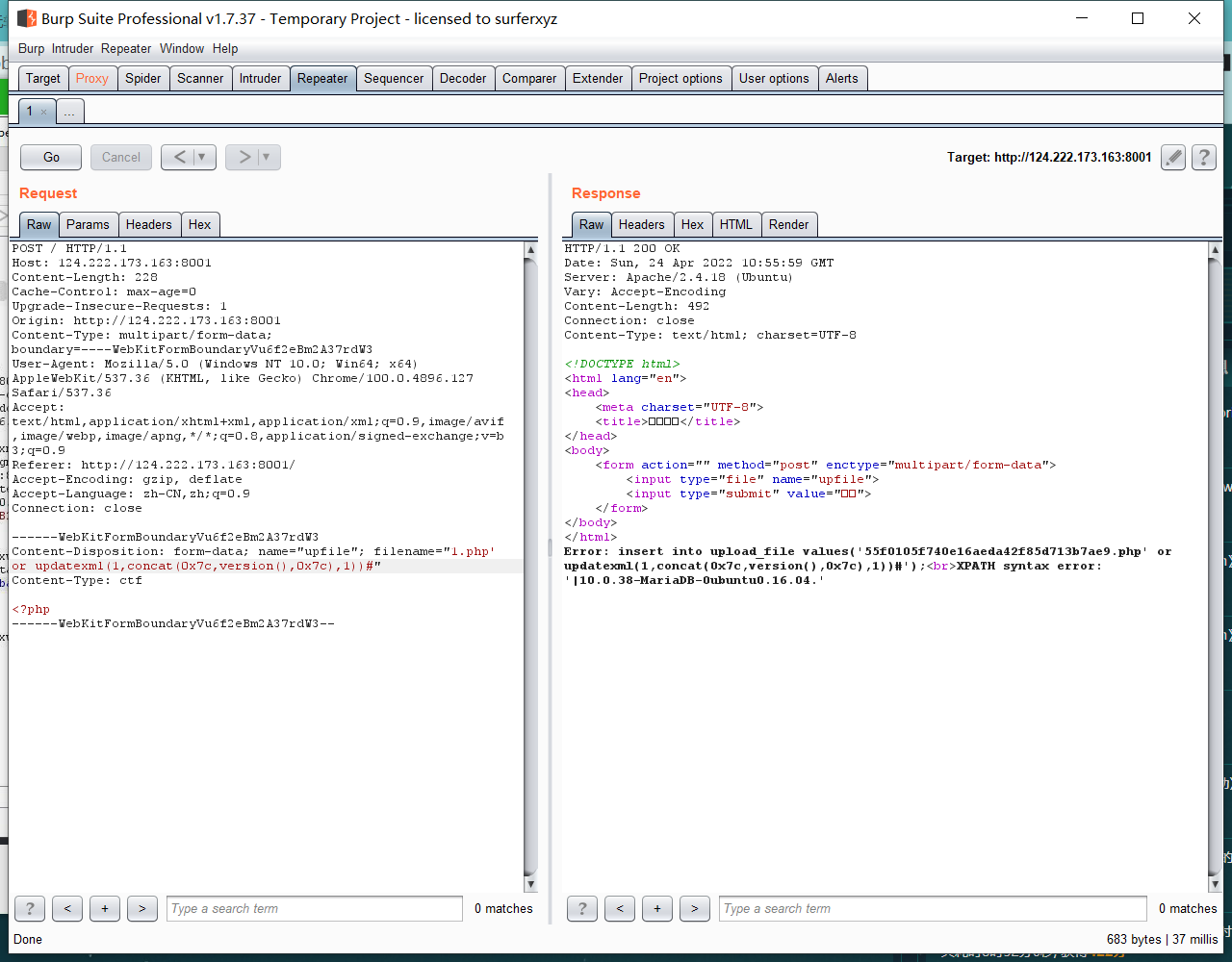Switch response view to Hex
Image resolution: width=1232 pixels, height=962 pixels.
tap(693, 224)
